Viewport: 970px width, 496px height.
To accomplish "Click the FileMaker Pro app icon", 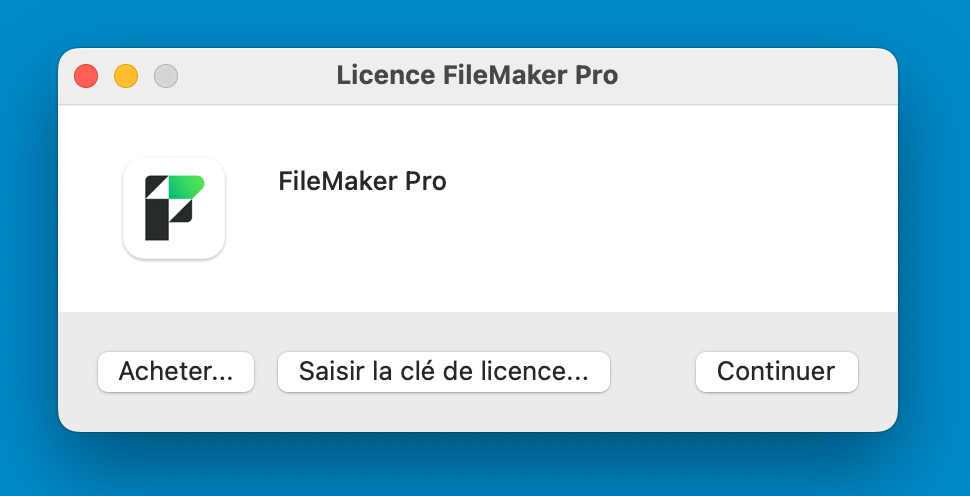I will click(x=174, y=208).
